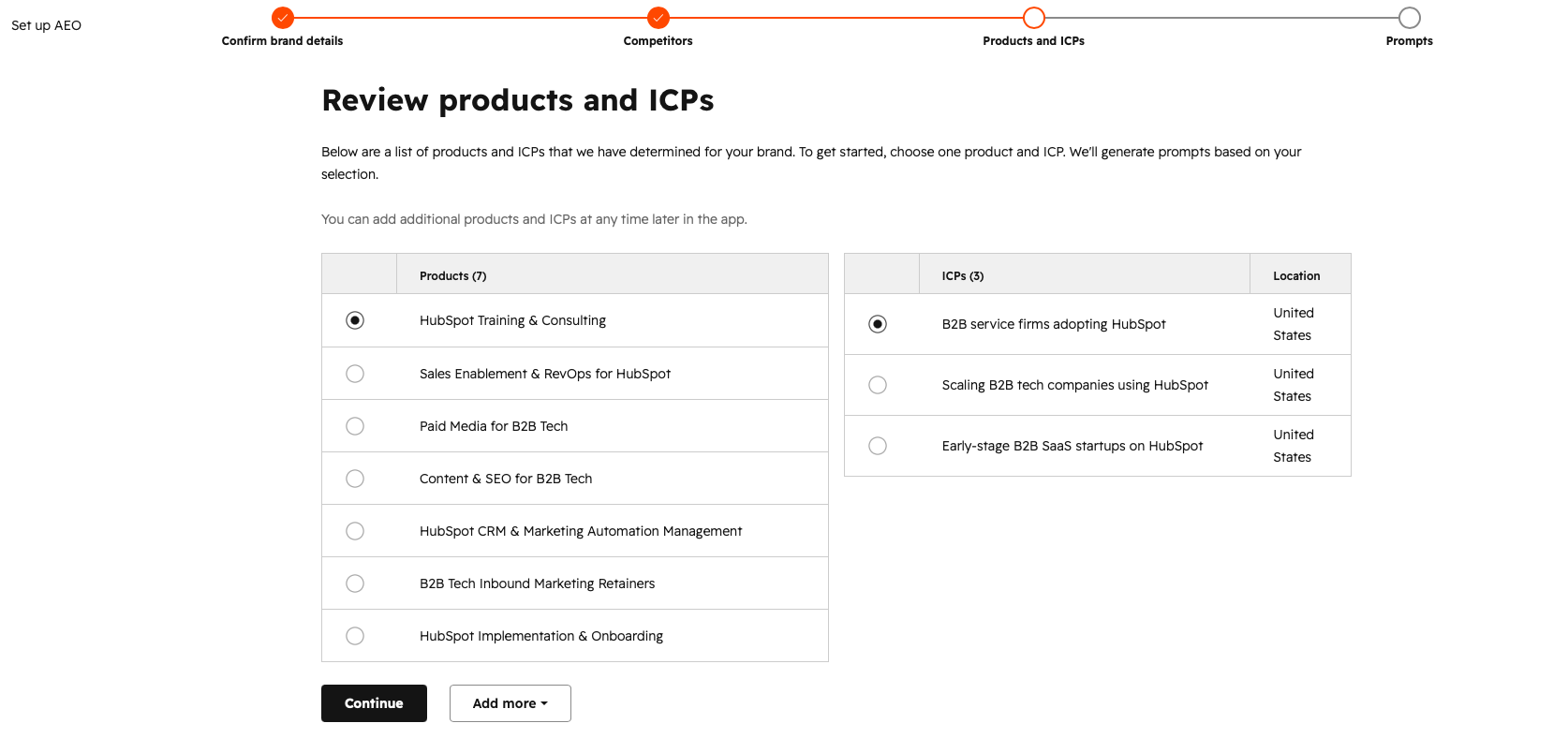Click the Paid Media for B2B Tech text
This screenshot has height=753, width=1568.
(494, 426)
